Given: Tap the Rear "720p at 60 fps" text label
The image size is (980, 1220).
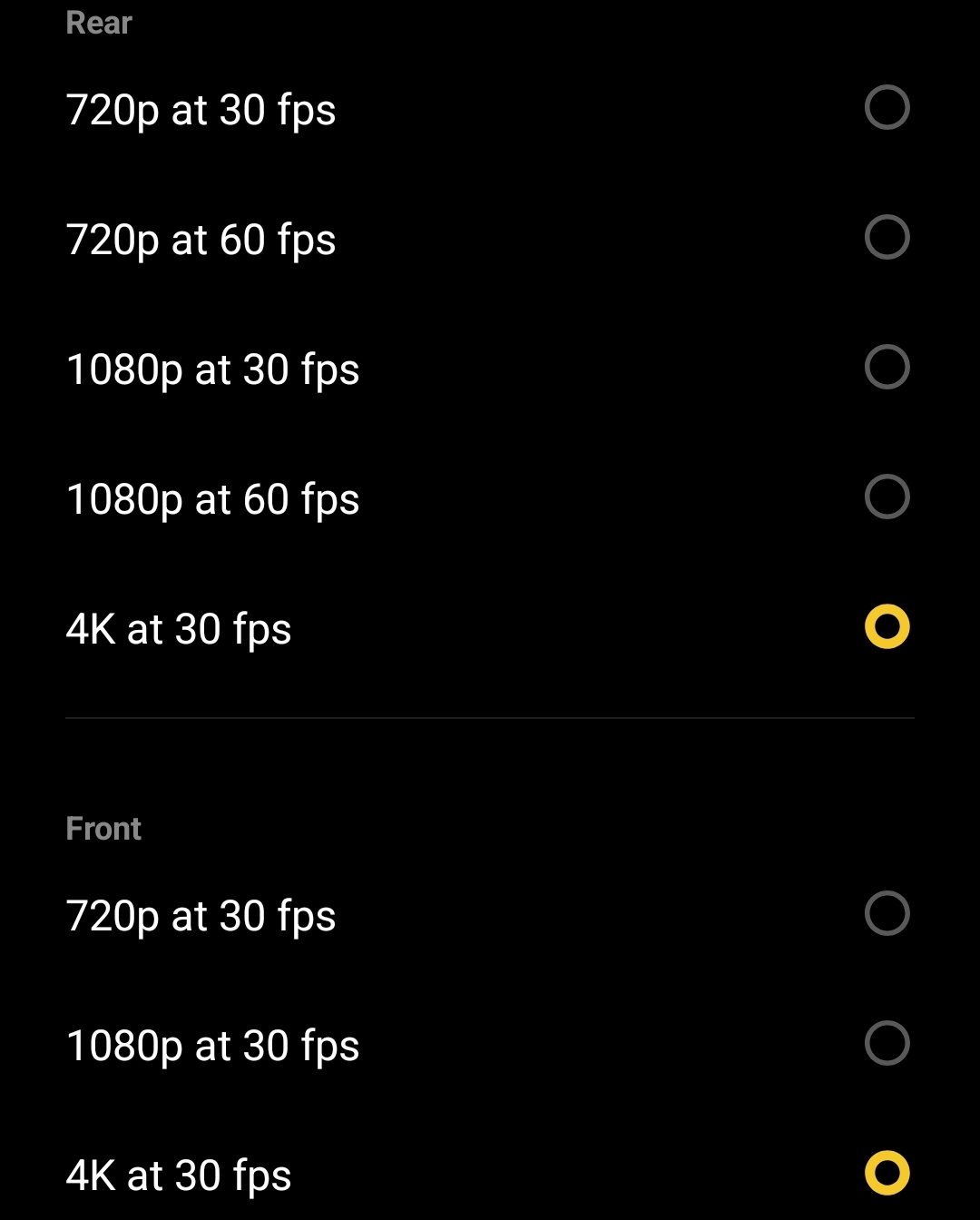Looking at the screenshot, I should 201,241.
